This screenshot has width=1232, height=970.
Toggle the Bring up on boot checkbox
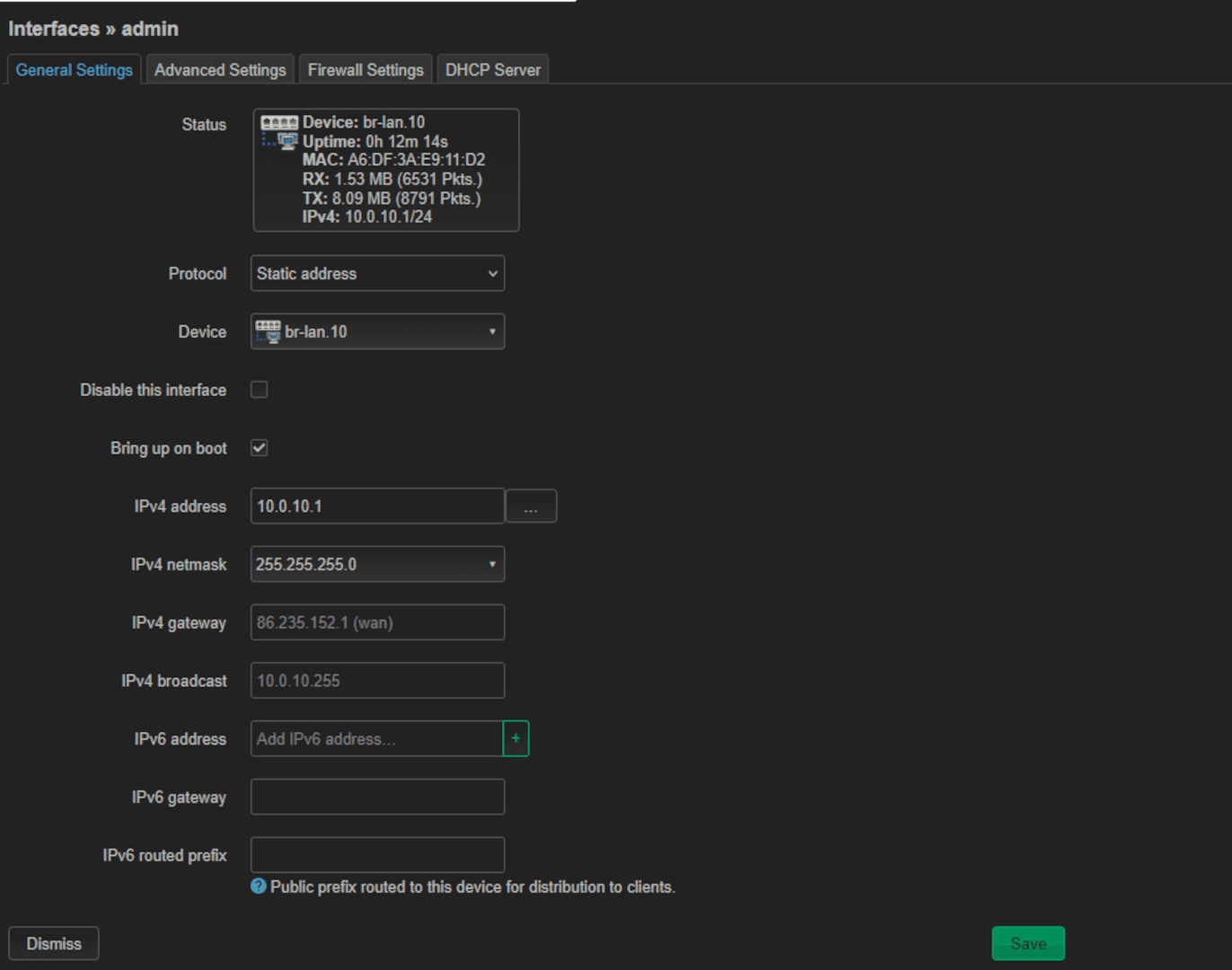tap(259, 447)
